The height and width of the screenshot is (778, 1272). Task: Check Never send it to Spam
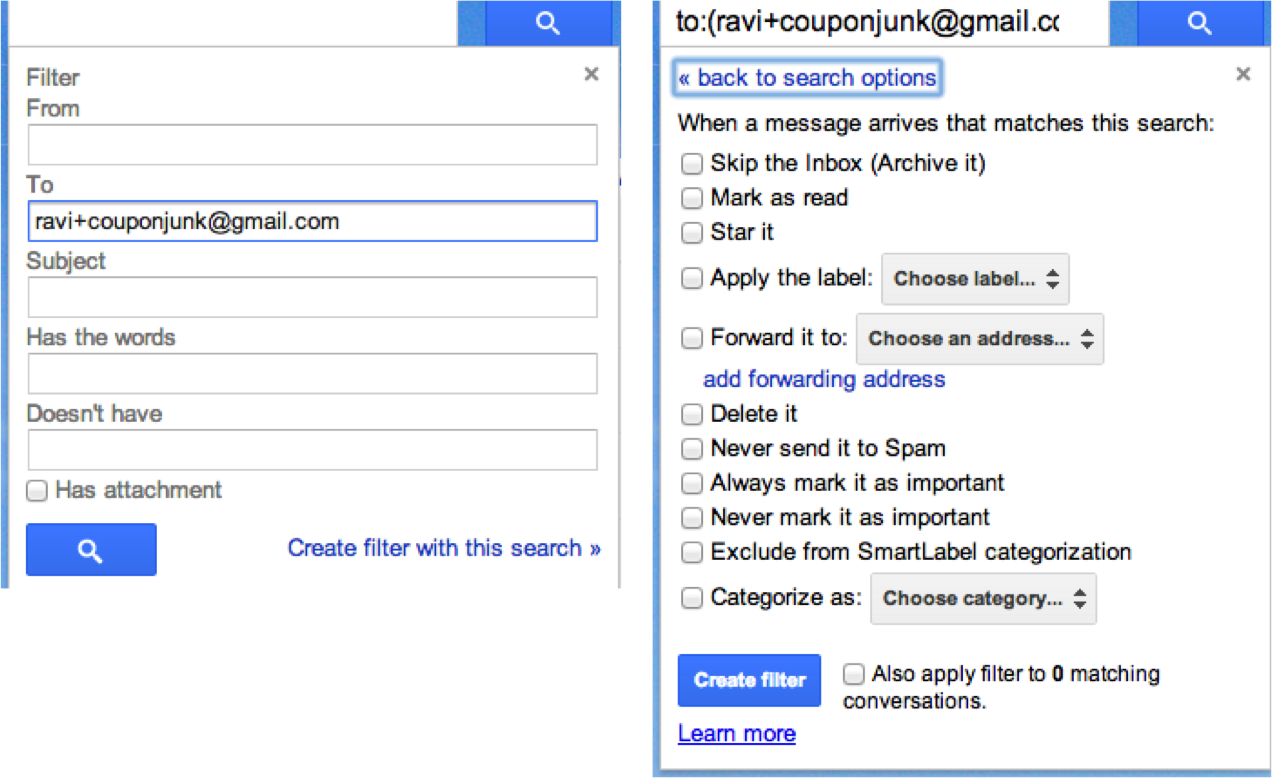point(691,449)
